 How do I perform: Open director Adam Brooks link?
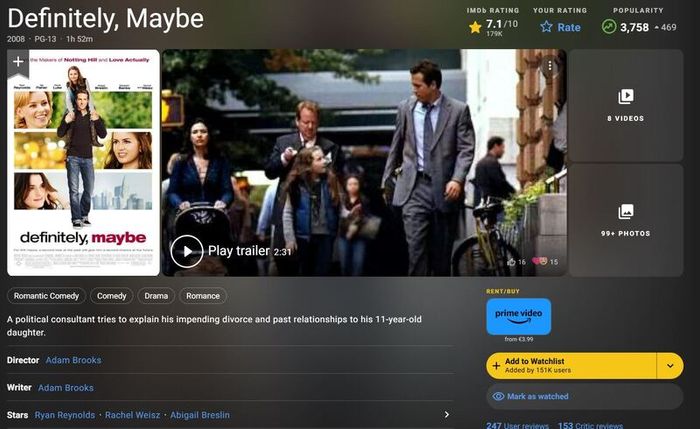(x=74, y=360)
